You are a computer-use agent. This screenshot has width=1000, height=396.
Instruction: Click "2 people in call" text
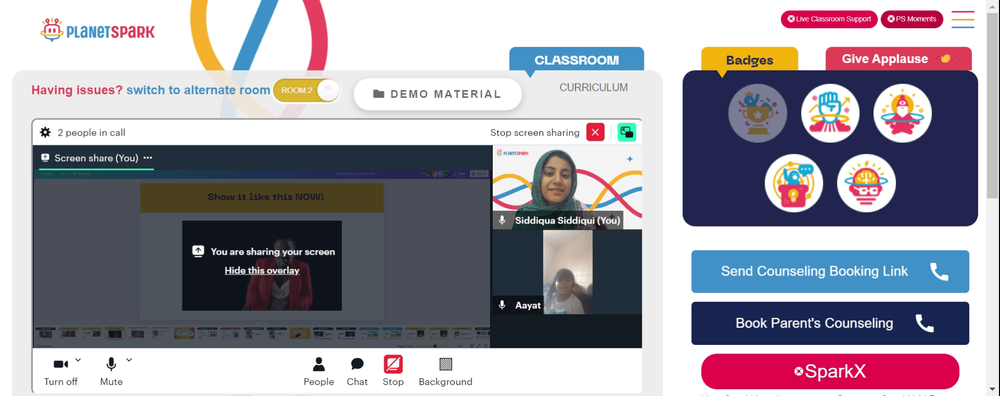tap(91, 133)
